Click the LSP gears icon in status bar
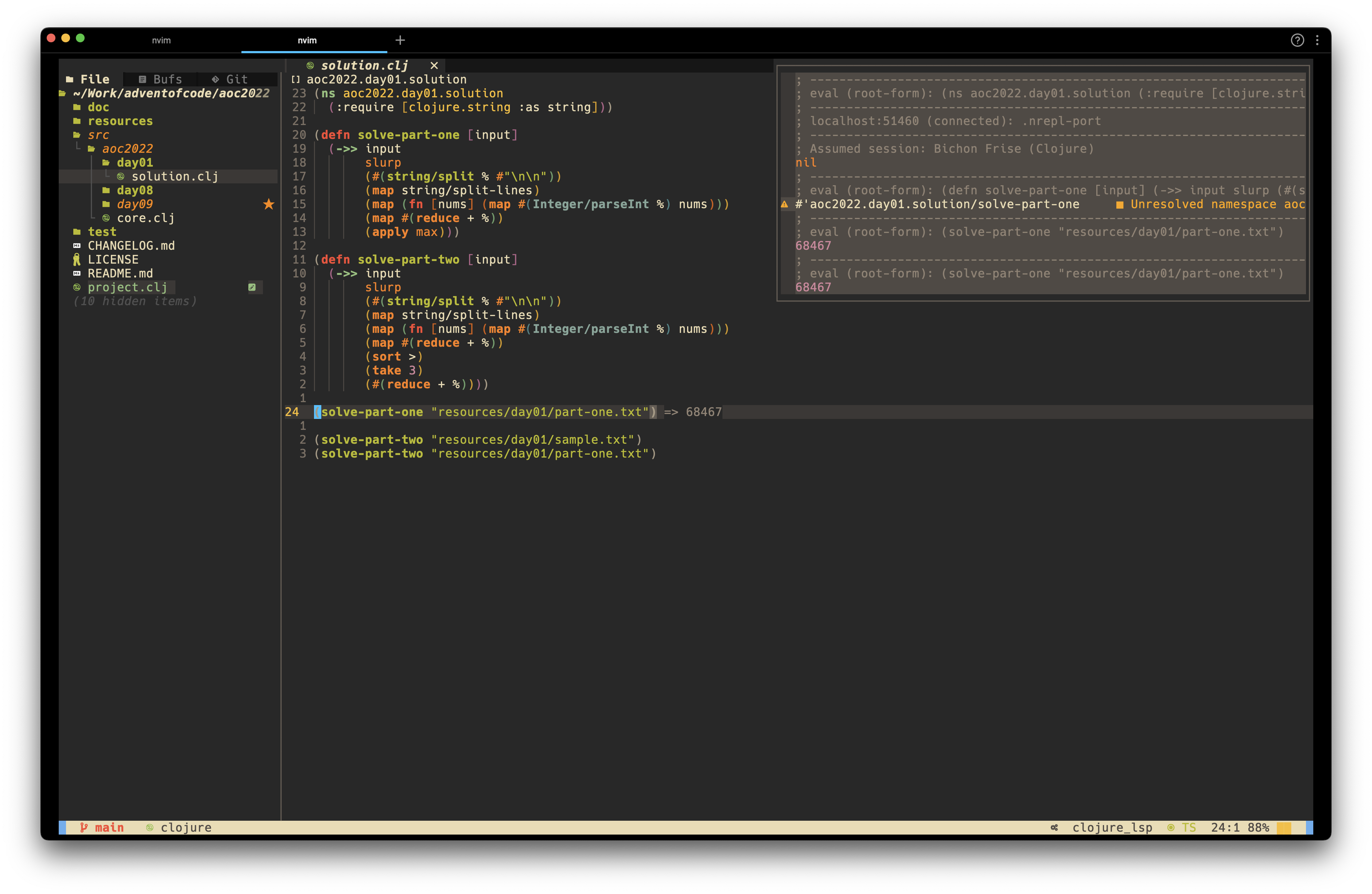 (1054, 827)
